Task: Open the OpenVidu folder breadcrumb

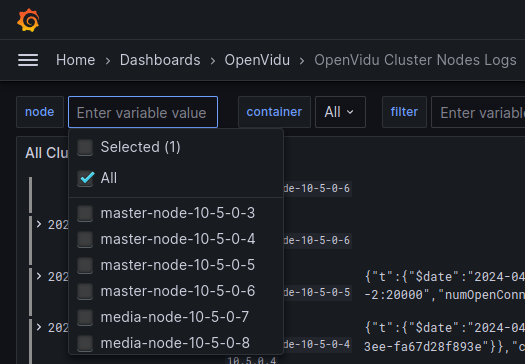Action: (x=257, y=60)
